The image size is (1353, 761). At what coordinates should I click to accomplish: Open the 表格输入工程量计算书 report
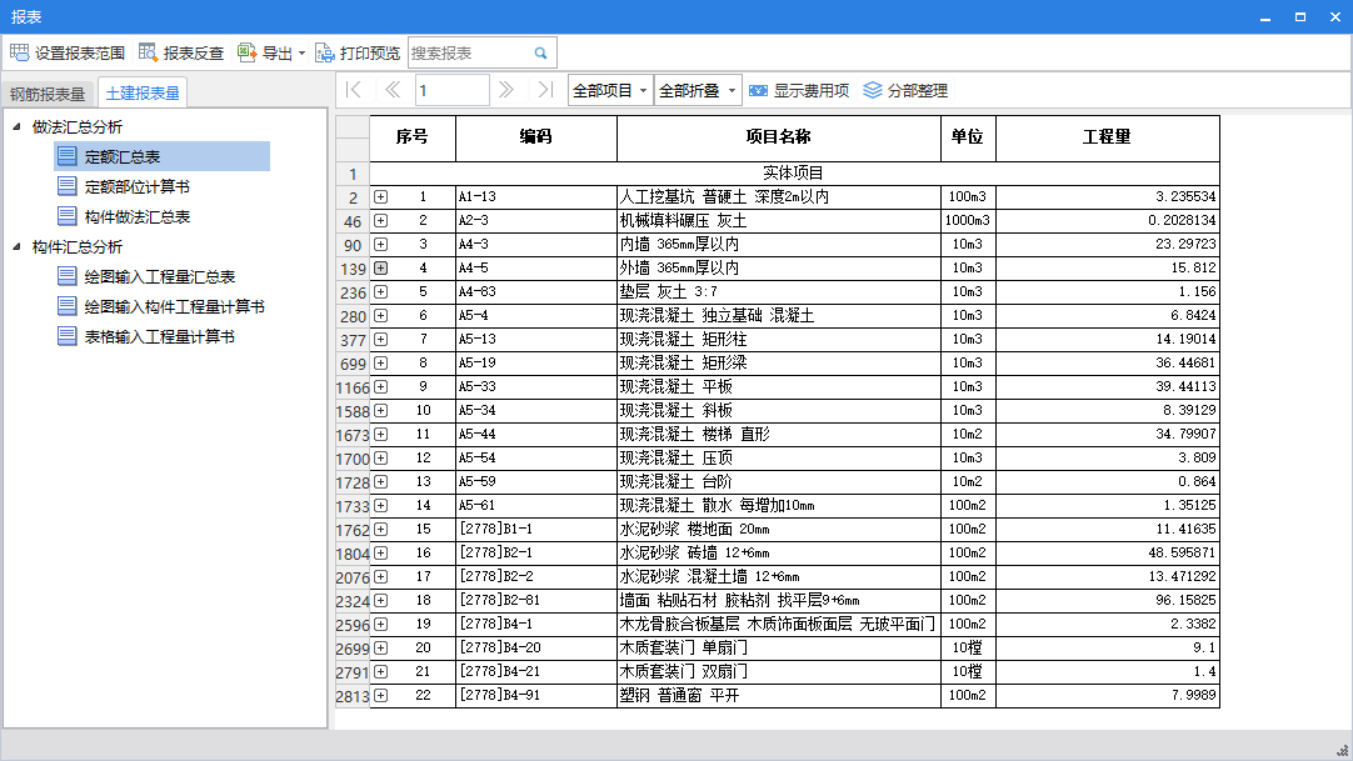[x=147, y=337]
